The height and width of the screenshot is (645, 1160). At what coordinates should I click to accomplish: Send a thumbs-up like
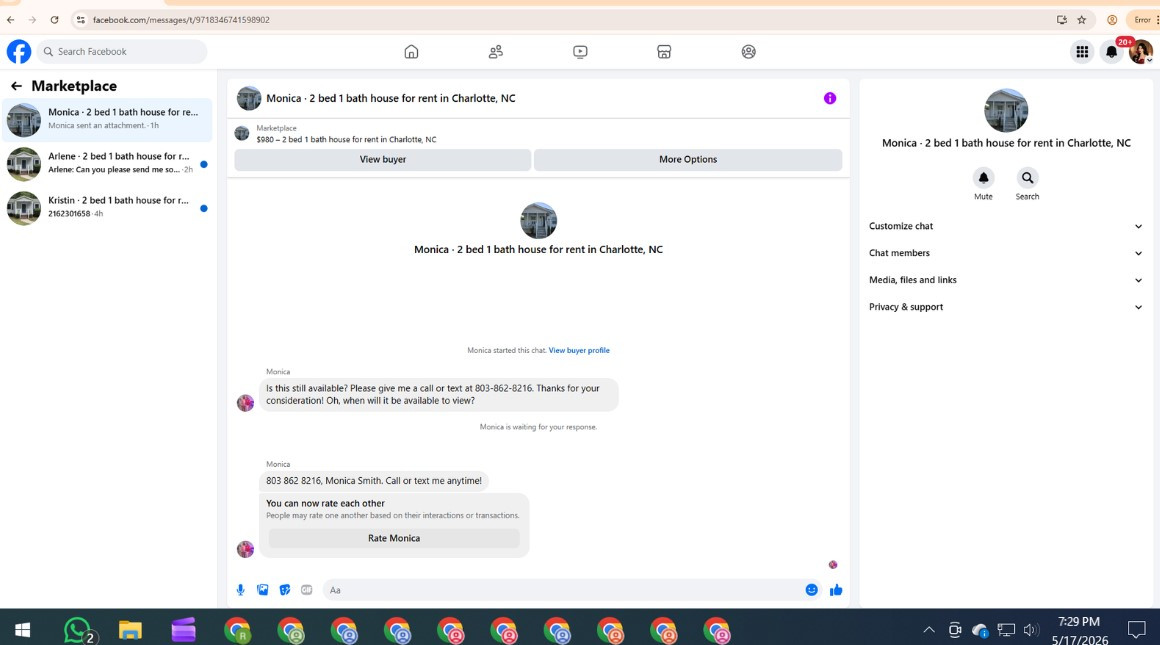pyautogui.click(x=836, y=590)
